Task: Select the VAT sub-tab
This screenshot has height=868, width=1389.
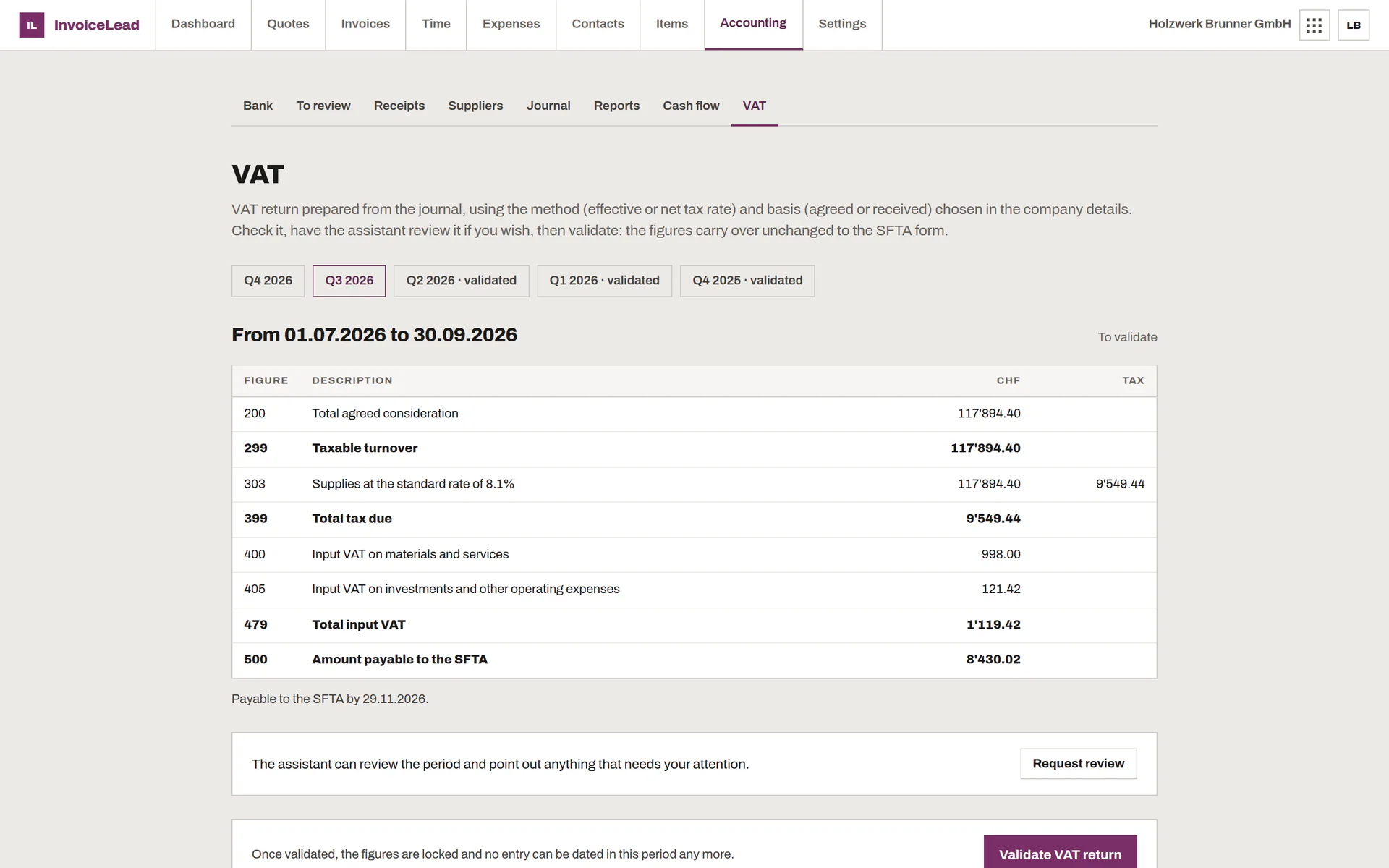Action: point(755,106)
